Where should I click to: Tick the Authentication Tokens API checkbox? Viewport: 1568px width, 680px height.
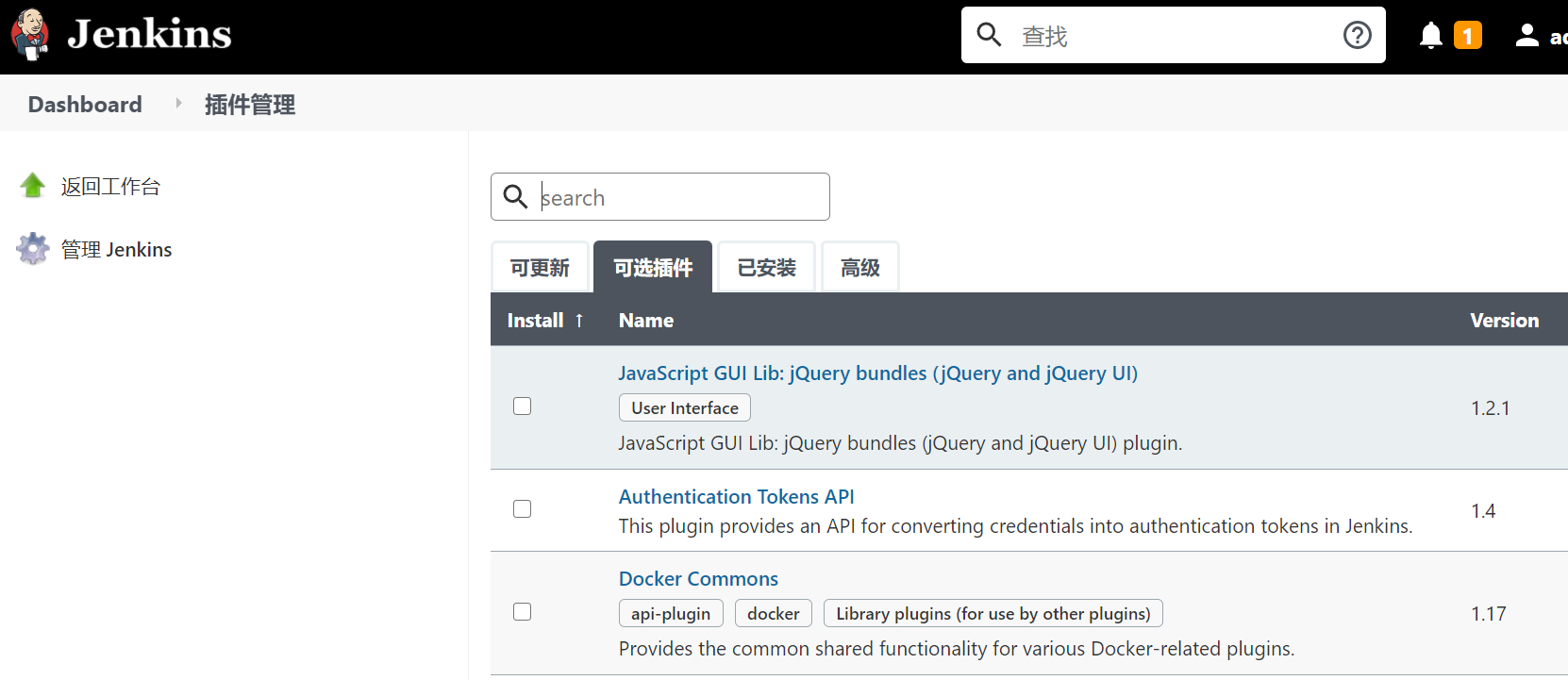[522, 509]
